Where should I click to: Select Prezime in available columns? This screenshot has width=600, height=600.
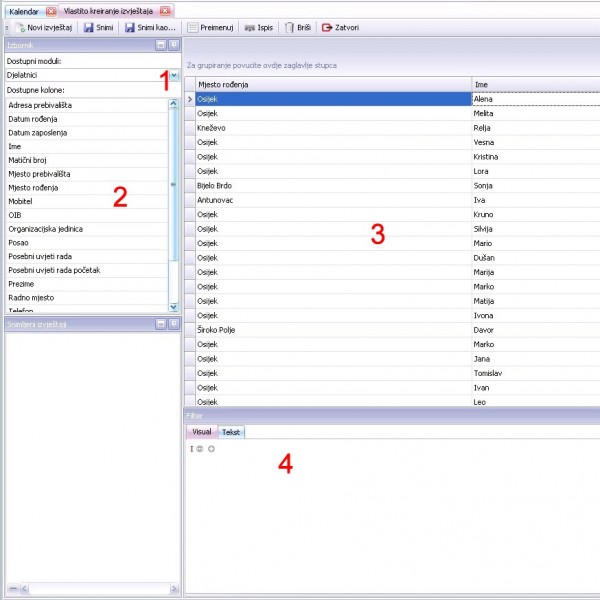pos(87,284)
